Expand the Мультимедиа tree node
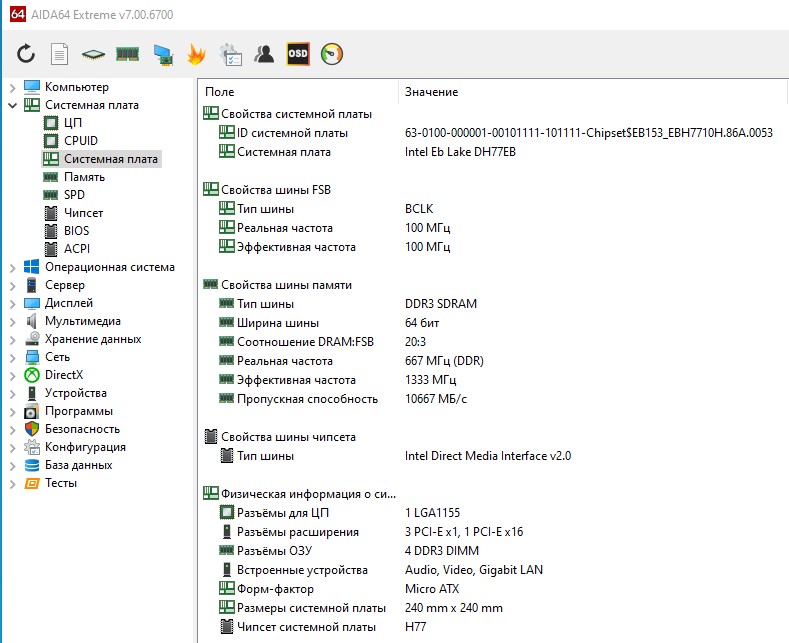This screenshot has height=643, width=789. 13,322
